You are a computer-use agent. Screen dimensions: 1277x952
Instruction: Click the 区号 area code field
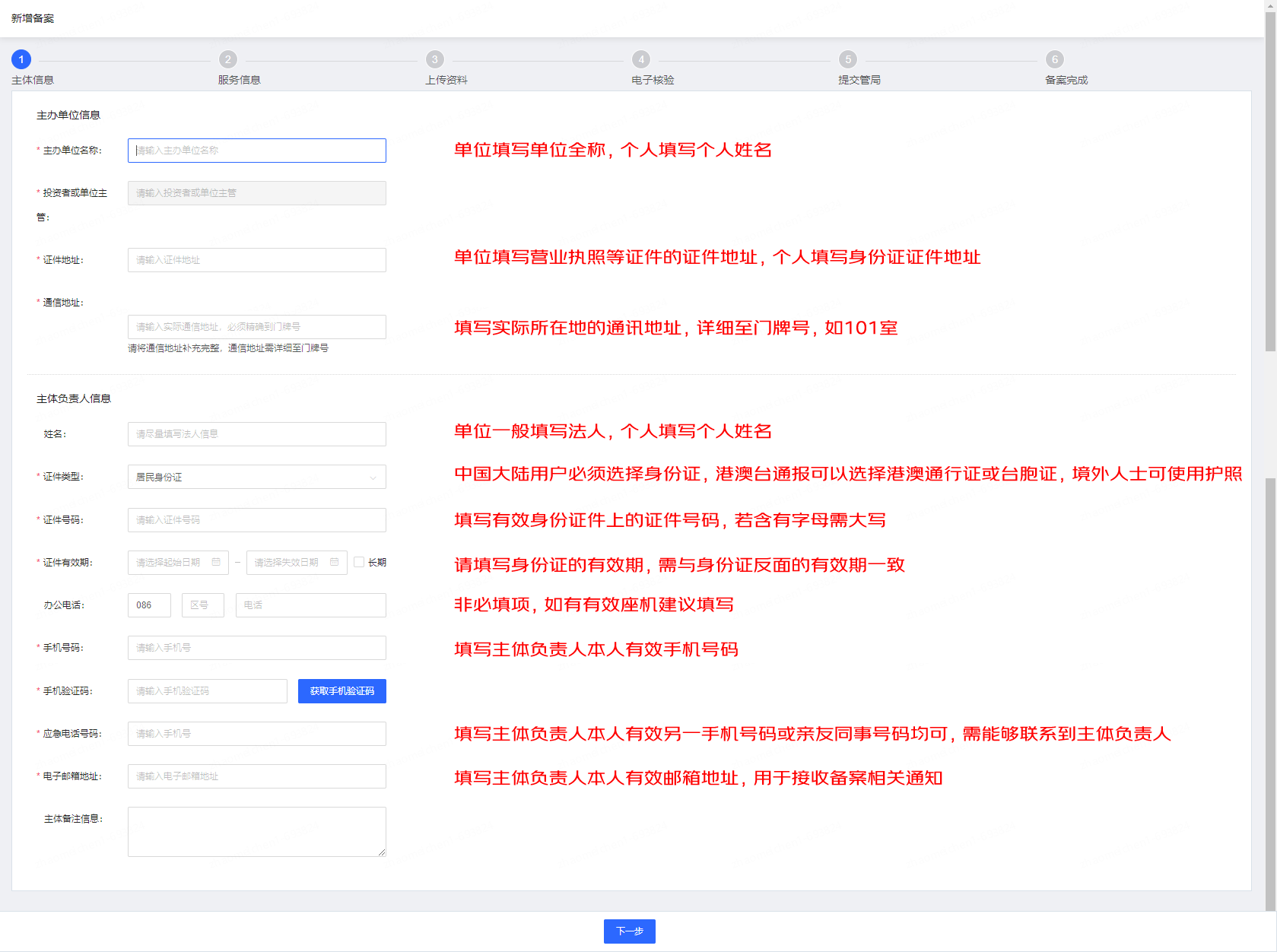pos(203,605)
